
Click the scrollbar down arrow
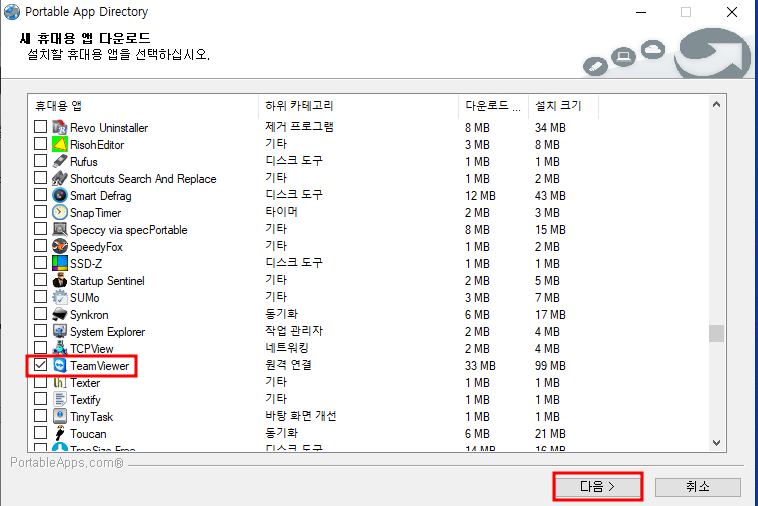[716, 442]
